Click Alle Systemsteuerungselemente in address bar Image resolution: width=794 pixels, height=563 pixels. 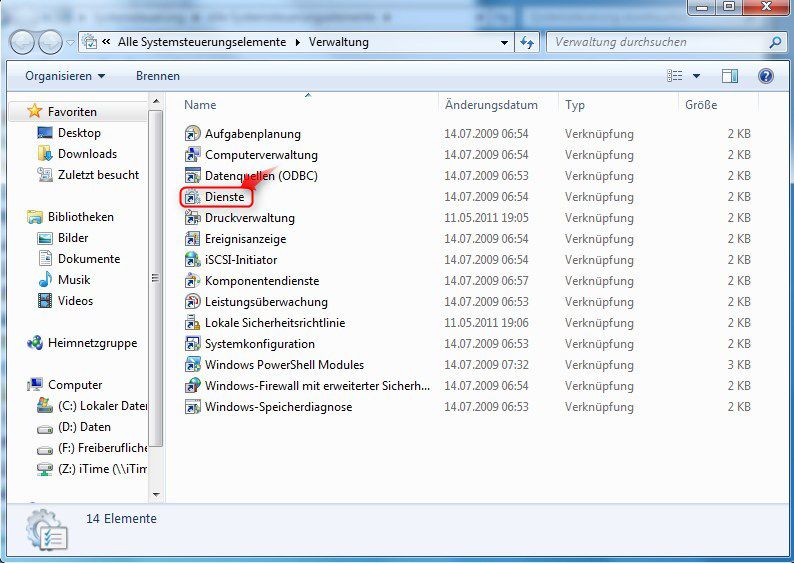tap(202, 42)
